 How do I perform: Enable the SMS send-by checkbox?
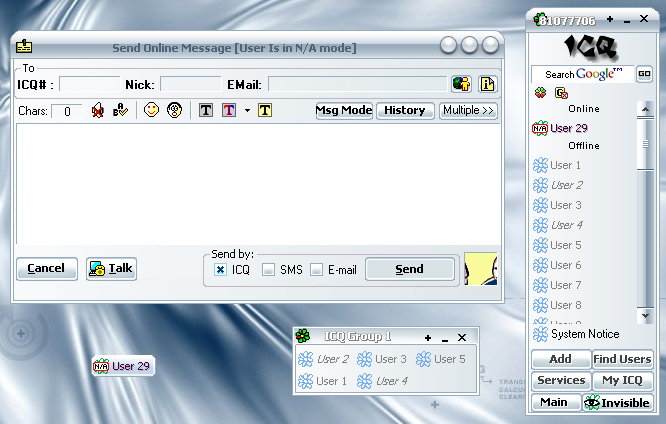[x=268, y=269]
